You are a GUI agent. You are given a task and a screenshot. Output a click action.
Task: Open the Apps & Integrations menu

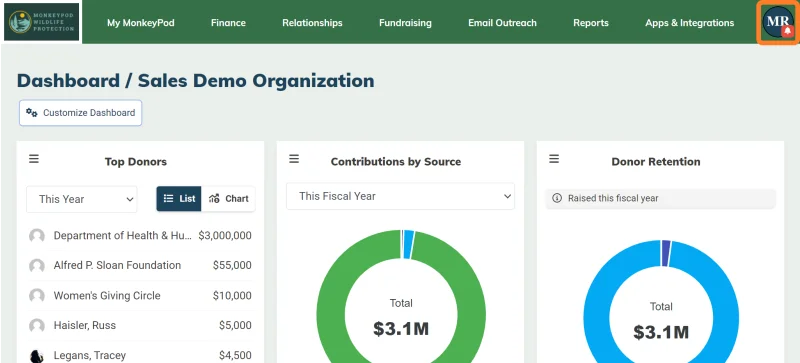pos(689,23)
